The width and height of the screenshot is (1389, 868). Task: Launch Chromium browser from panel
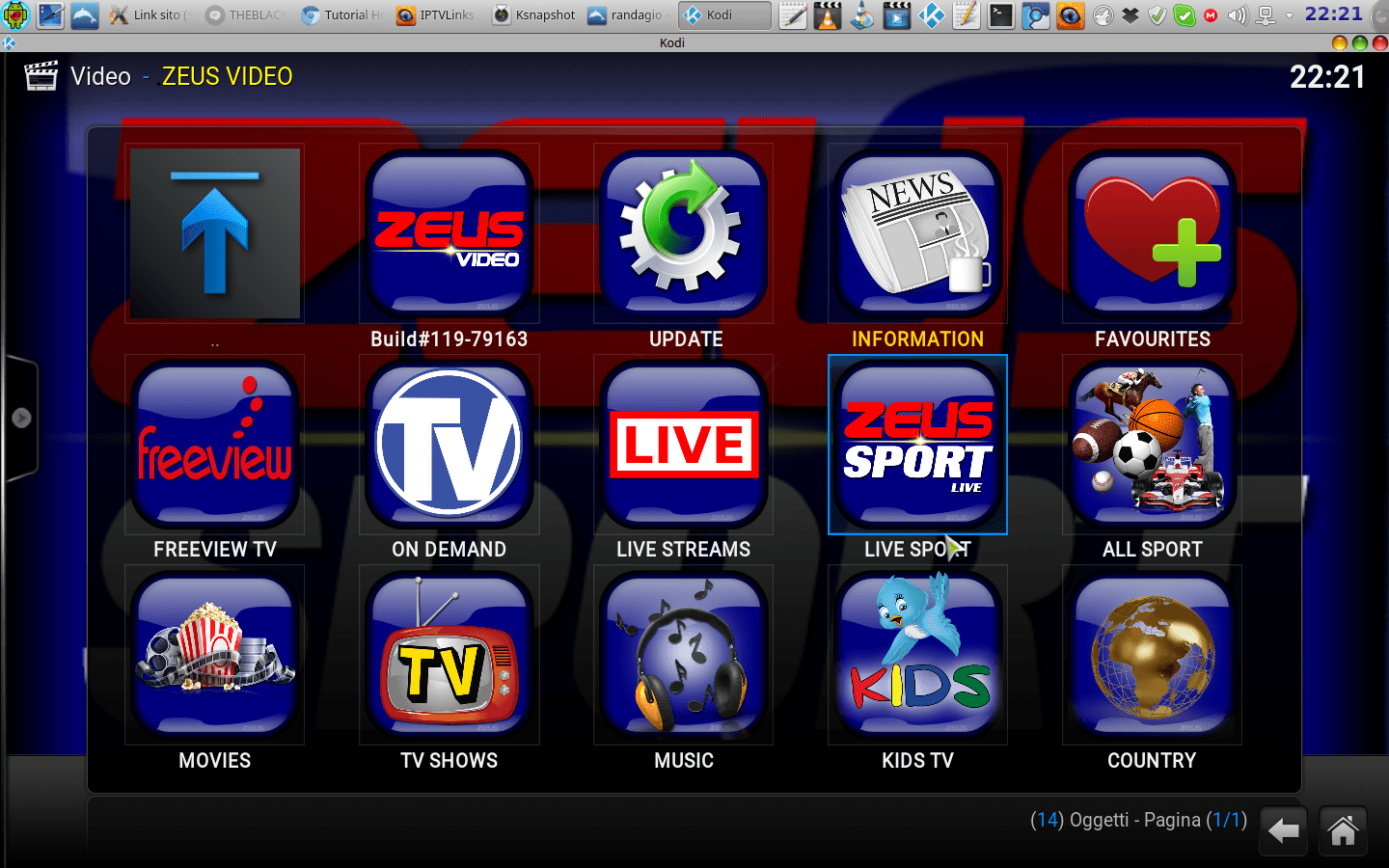click(x=1035, y=15)
